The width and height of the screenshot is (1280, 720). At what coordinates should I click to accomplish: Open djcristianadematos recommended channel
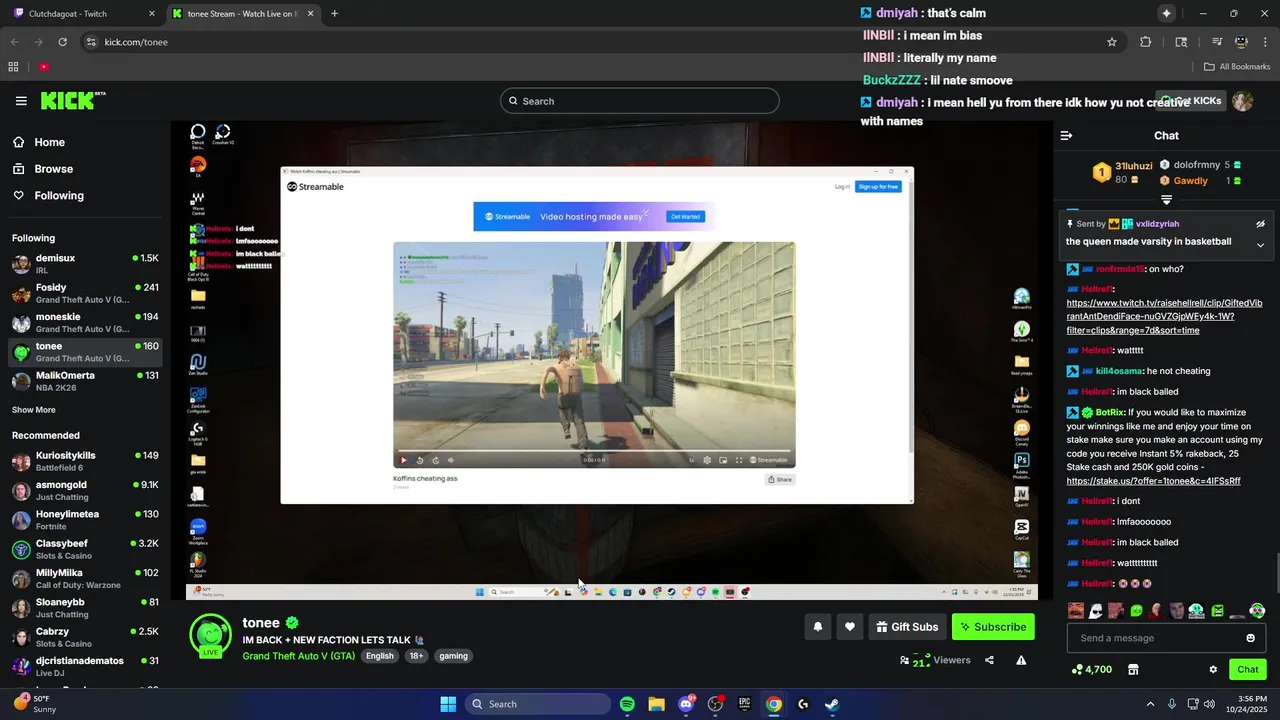pyautogui.click(x=86, y=667)
